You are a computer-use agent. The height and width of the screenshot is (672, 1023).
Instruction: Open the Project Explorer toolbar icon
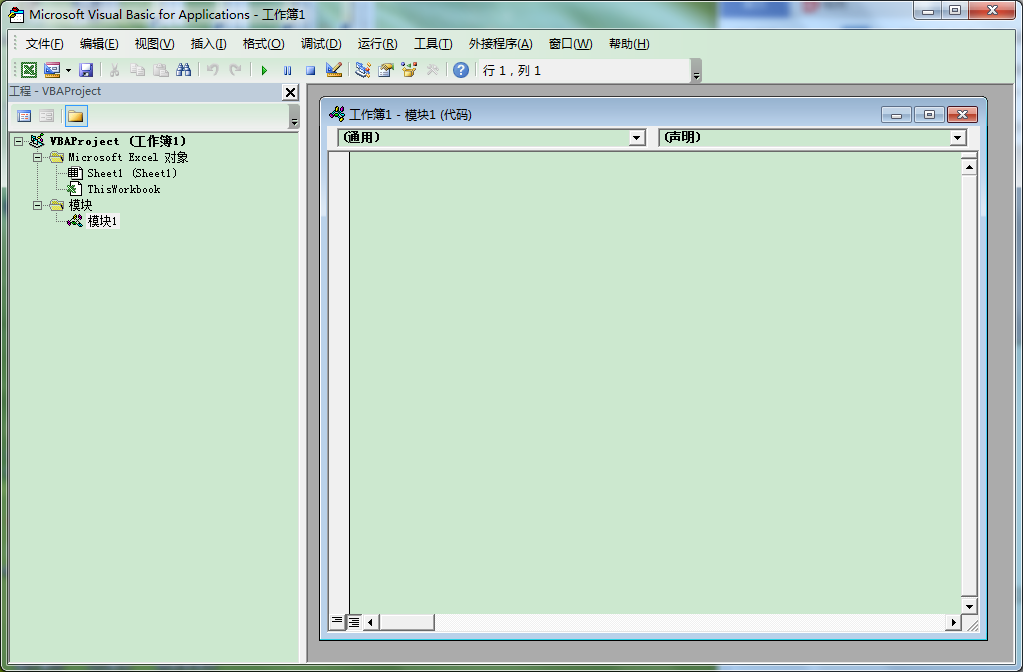coord(363,70)
